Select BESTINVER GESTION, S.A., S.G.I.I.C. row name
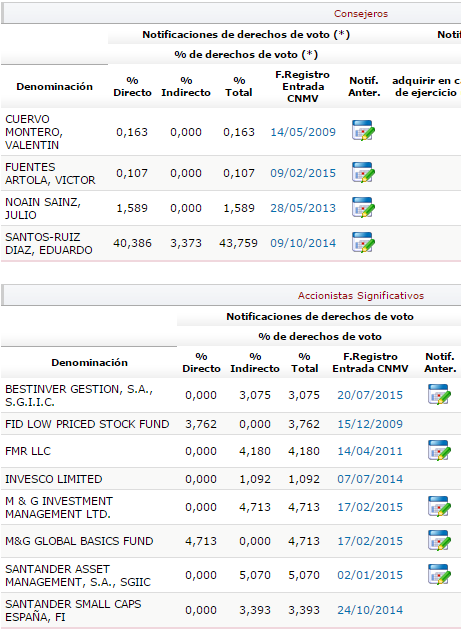 tap(79, 396)
